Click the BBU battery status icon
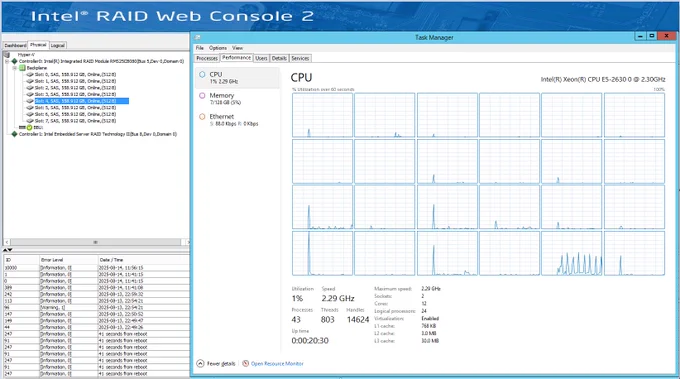 point(29,127)
